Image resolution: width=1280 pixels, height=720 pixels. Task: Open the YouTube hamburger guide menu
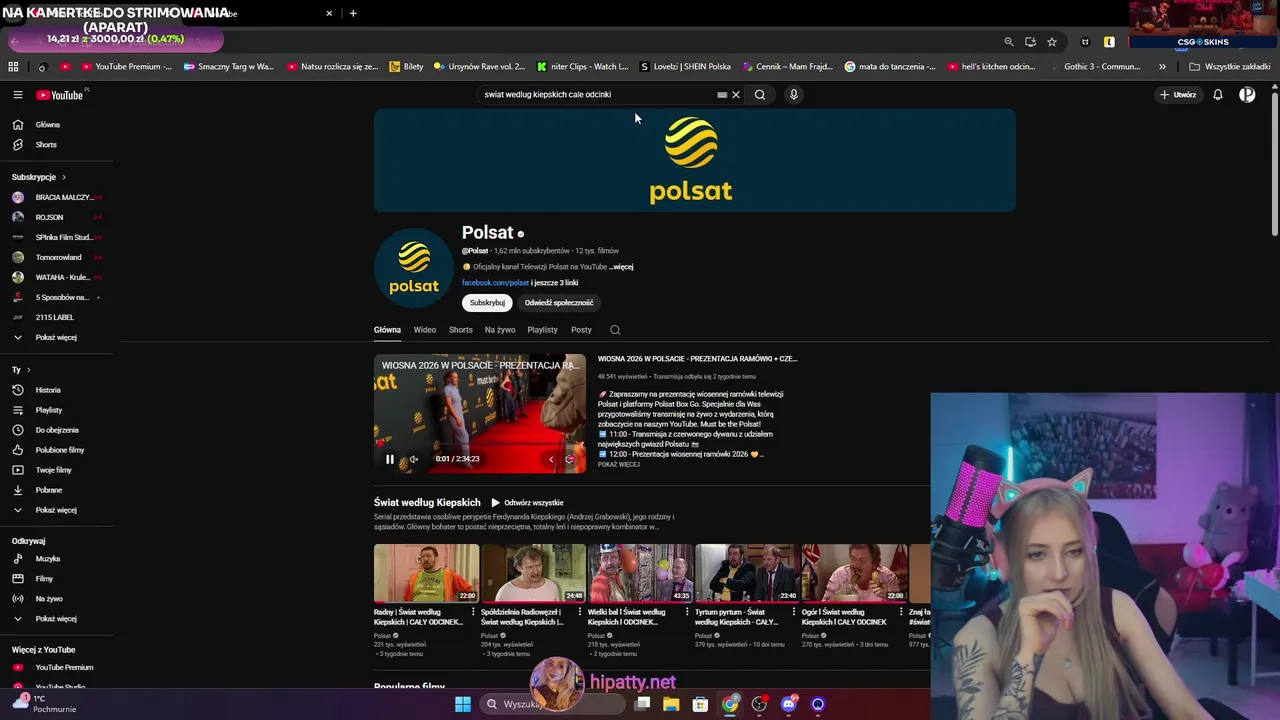point(17,95)
